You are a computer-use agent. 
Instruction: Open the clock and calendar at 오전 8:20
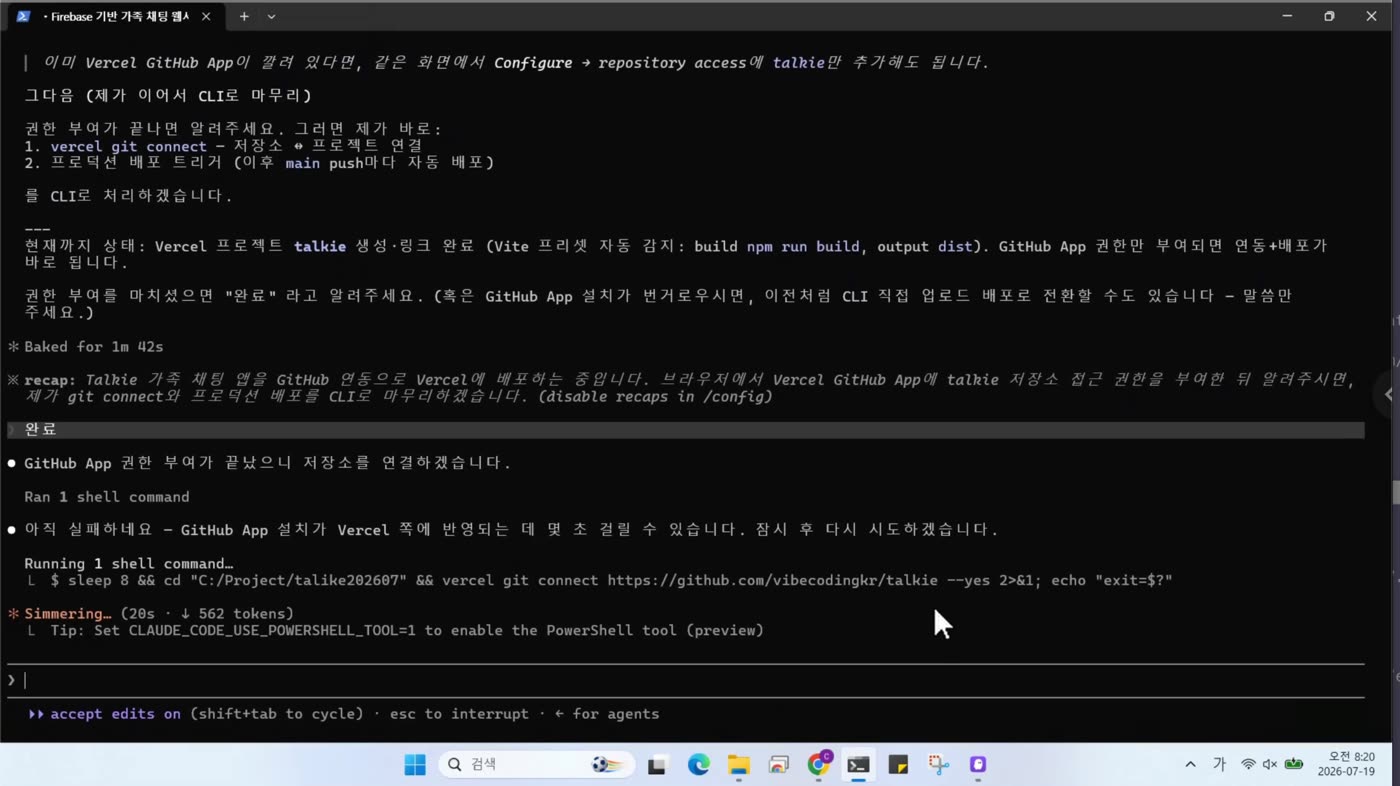tap(1346, 765)
